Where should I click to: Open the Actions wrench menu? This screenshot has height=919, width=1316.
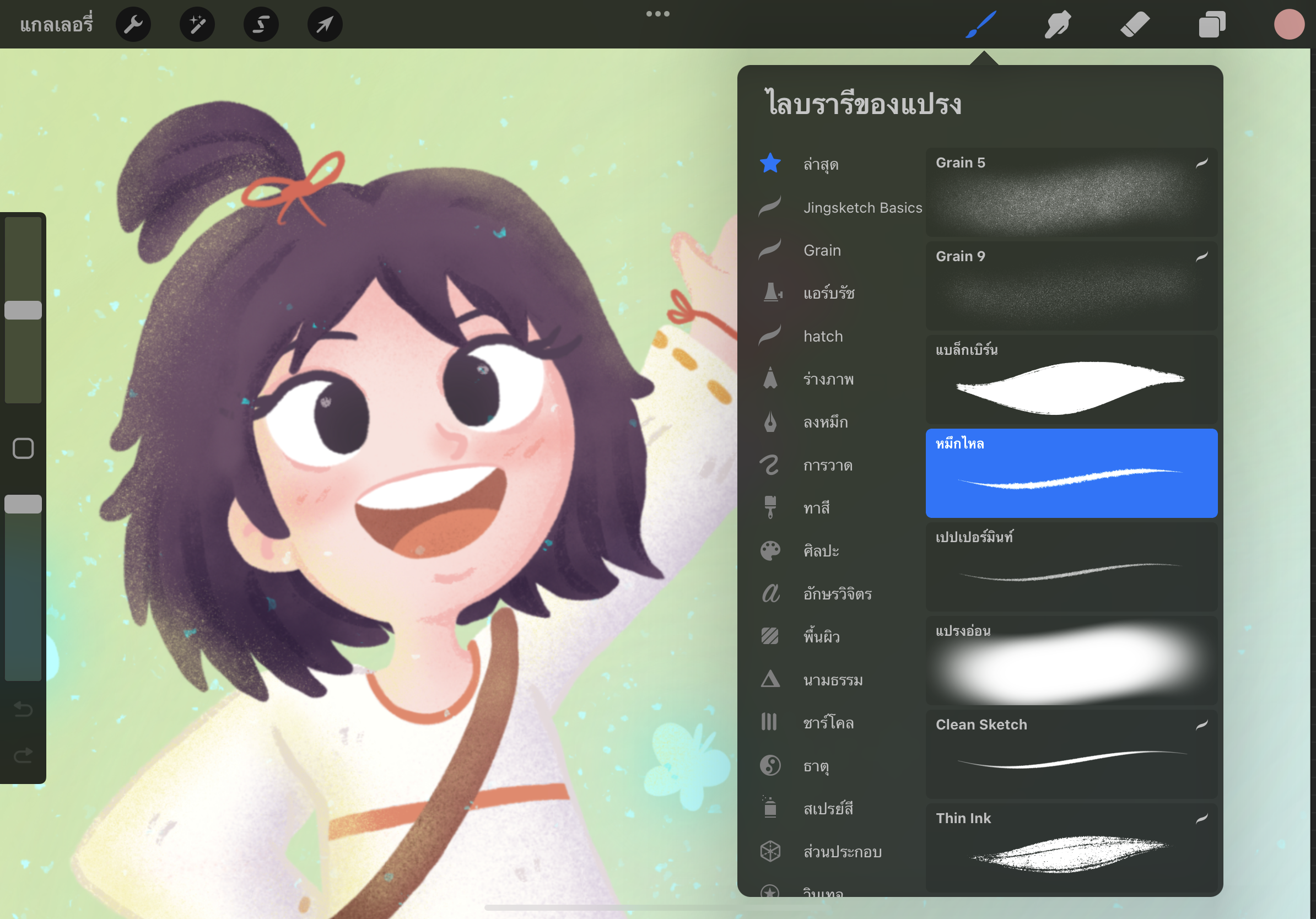pyautogui.click(x=133, y=25)
